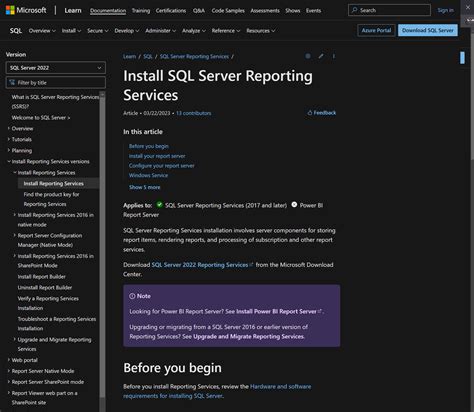The image size is (474, 412).
Task: Go to SQL Server Reporting Services breadcrumb
Action: pos(194,56)
